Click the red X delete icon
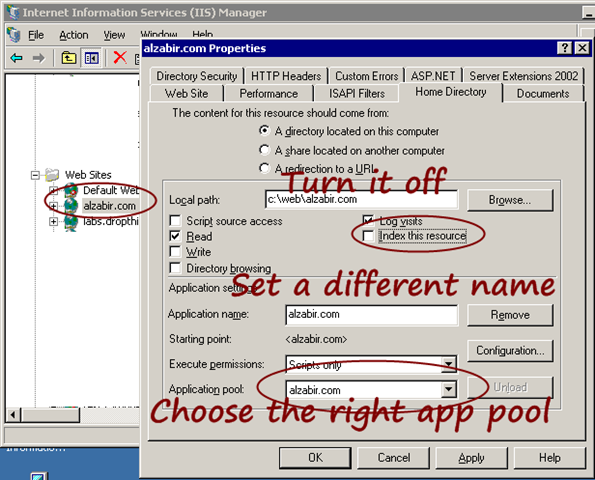 [x=120, y=58]
